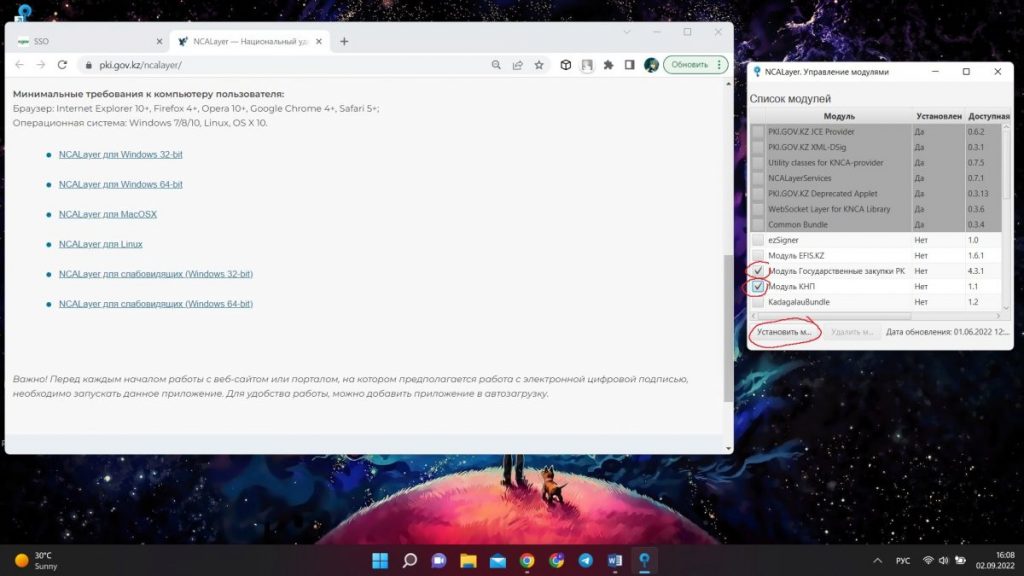Bookmark this page with the star
Screen dimensions: 1024x576
[539, 65]
